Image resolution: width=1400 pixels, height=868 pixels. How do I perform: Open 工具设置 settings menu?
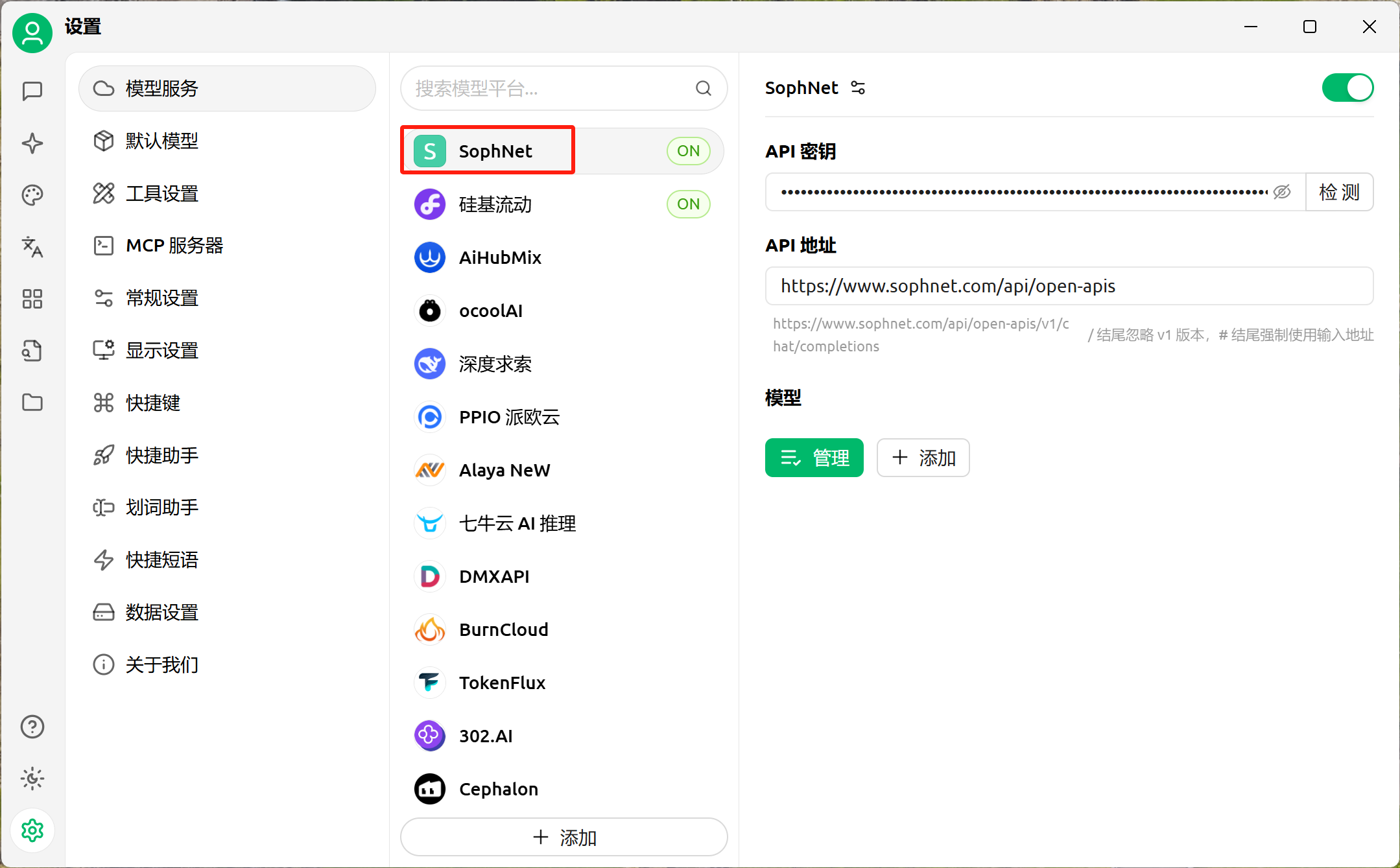227,193
